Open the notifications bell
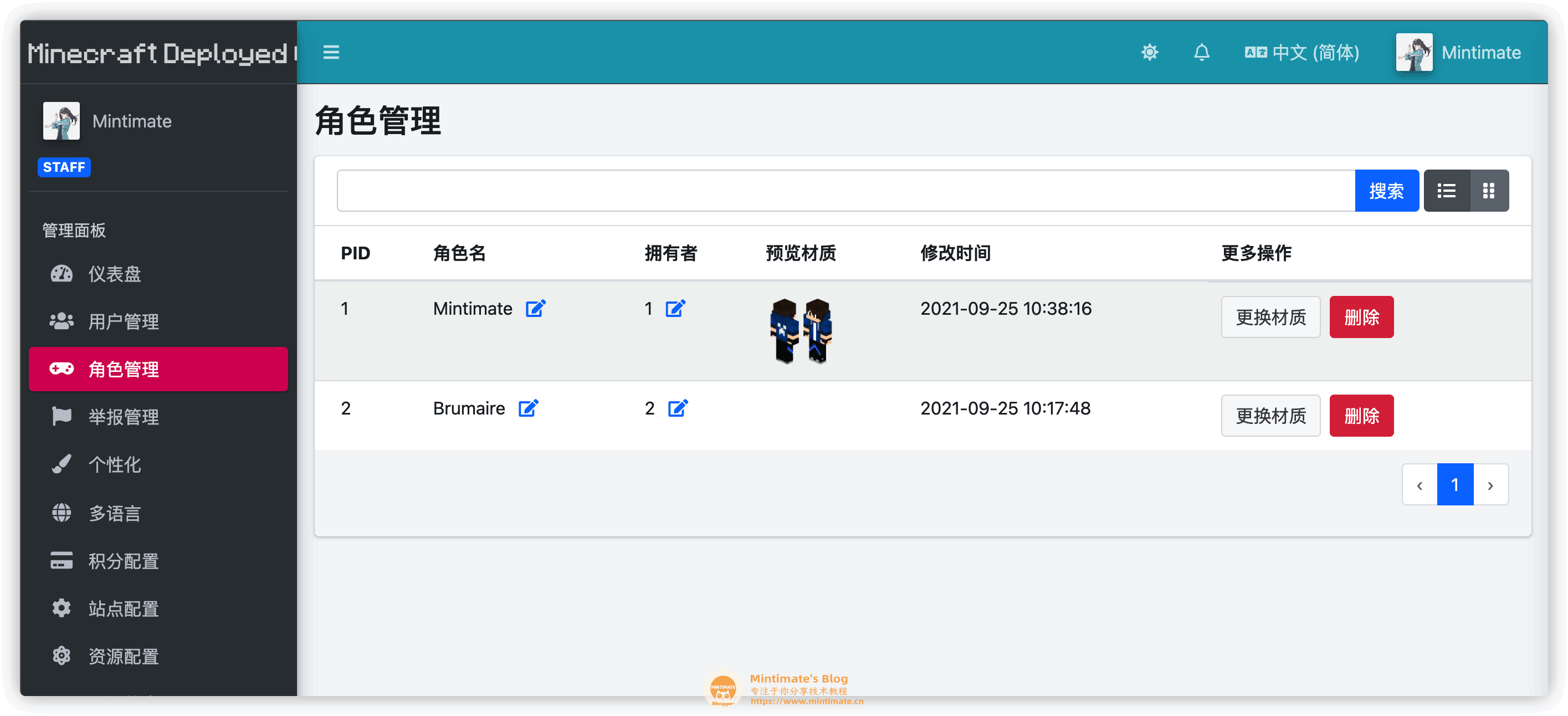Image resolution: width=1568 pixels, height=716 pixels. 1201,52
